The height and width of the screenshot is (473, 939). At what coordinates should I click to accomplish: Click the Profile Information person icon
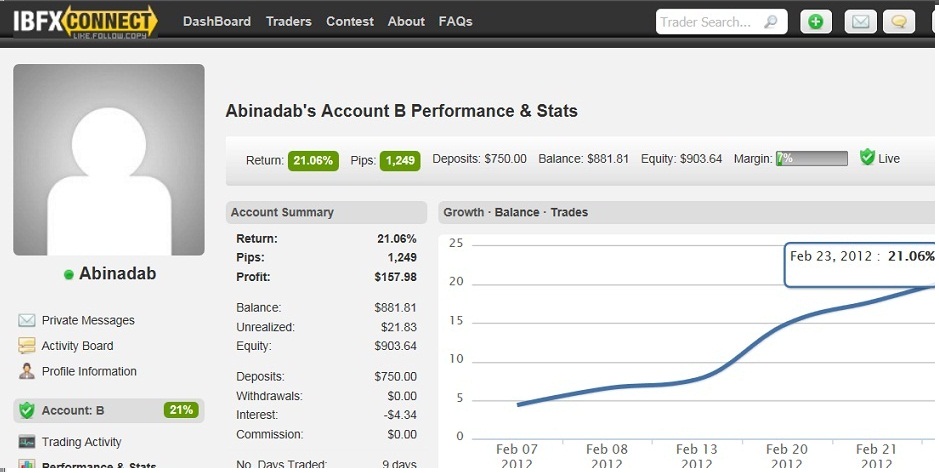click(x=26, y=371)
